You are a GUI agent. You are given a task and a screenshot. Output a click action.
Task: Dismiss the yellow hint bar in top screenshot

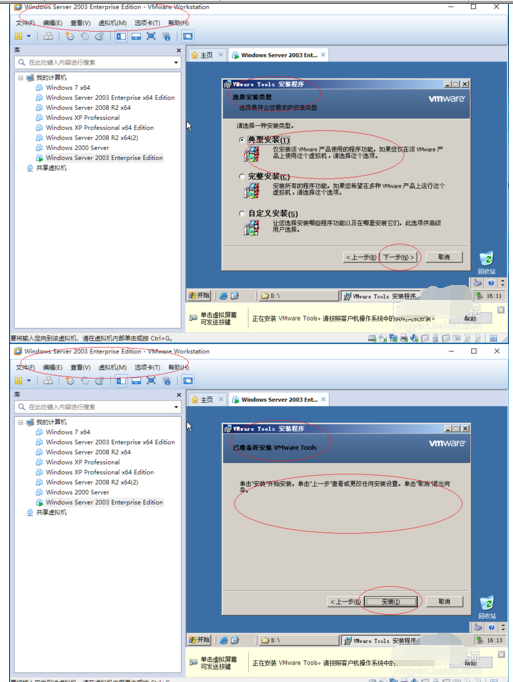tap(501, 310)
